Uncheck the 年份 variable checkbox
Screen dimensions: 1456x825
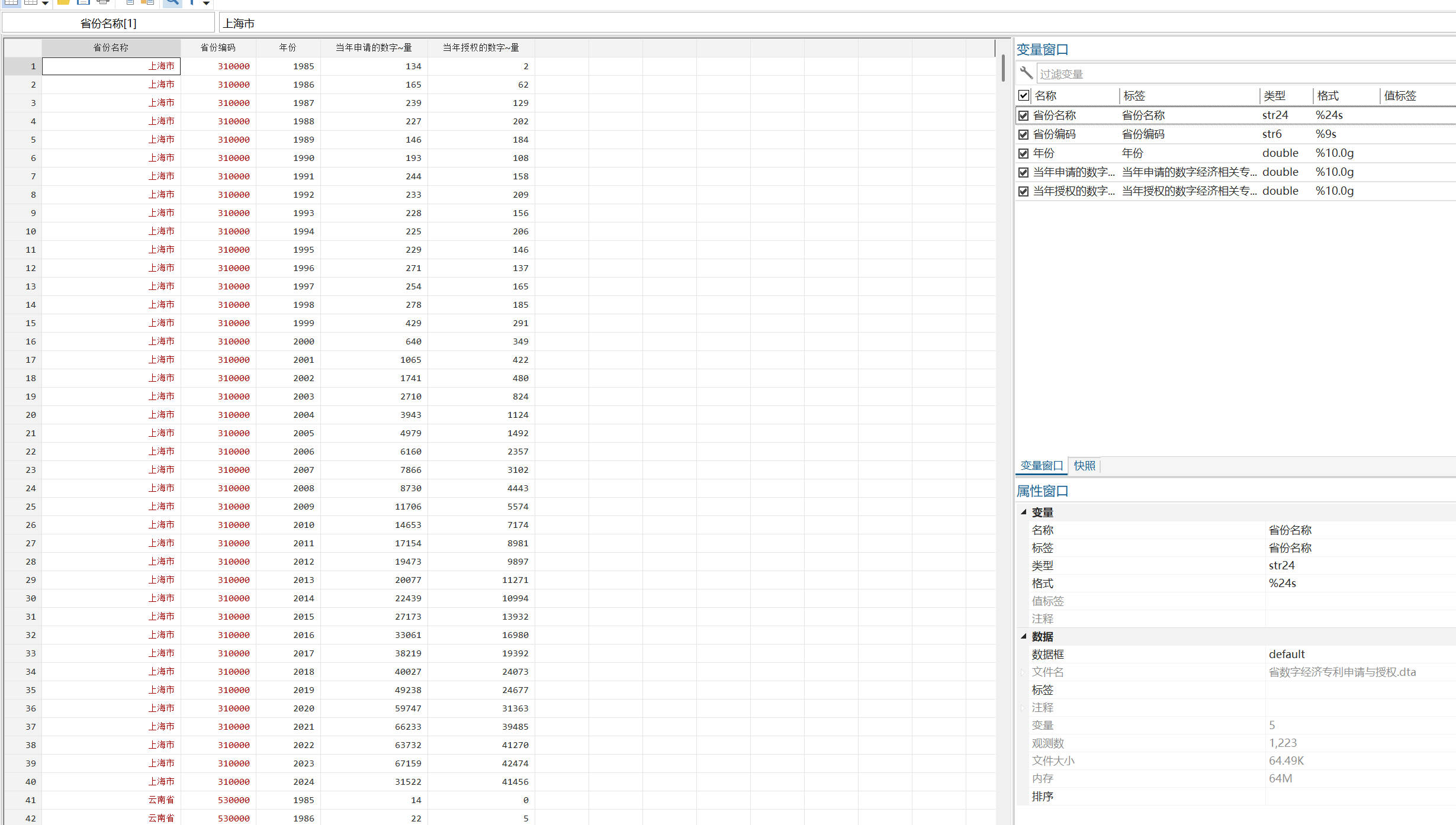[1023, 153]
